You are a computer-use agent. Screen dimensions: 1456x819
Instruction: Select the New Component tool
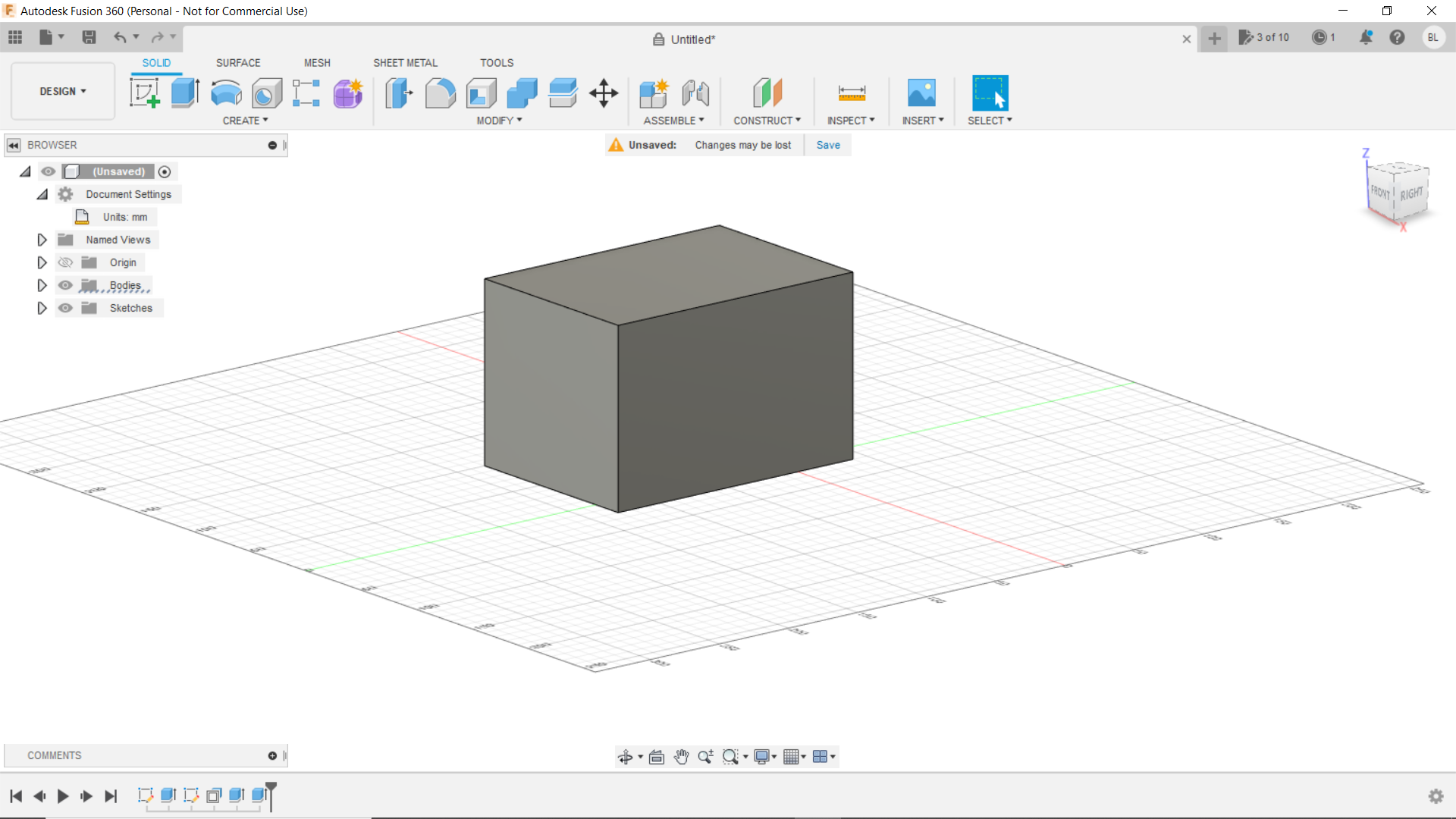(x=654, y=93)
